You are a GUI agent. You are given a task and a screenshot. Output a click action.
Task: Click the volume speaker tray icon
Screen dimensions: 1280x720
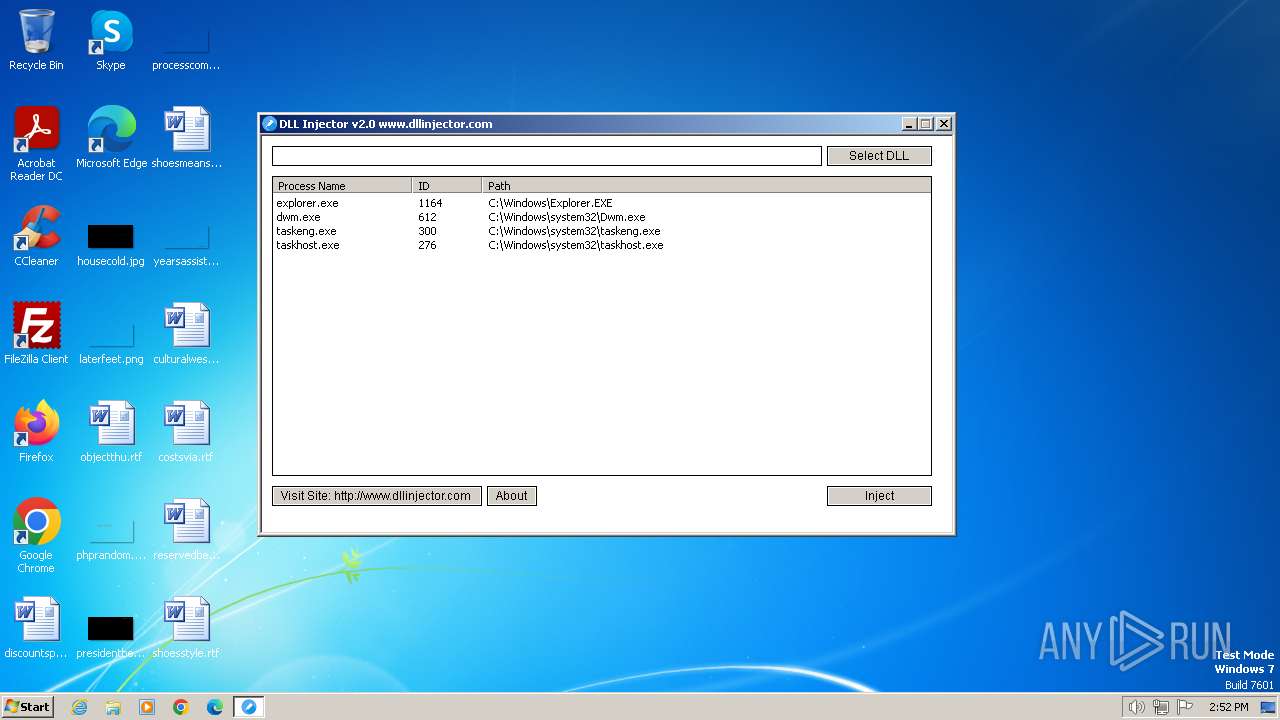pos(1136,707)
